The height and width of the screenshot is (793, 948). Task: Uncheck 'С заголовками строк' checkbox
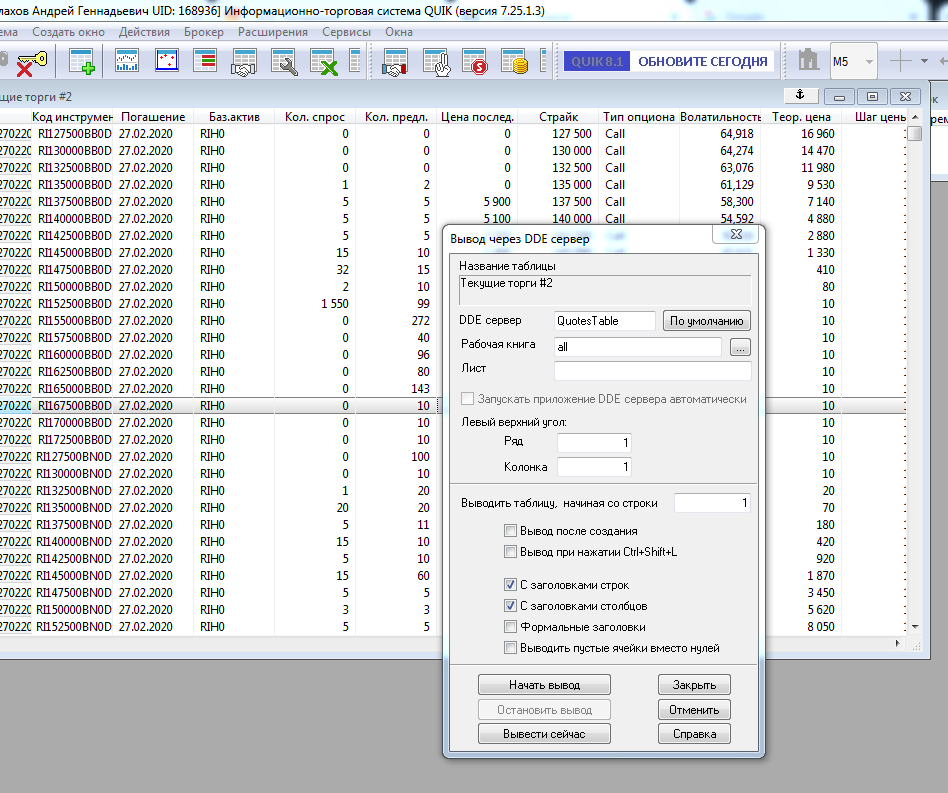[511, 585]
